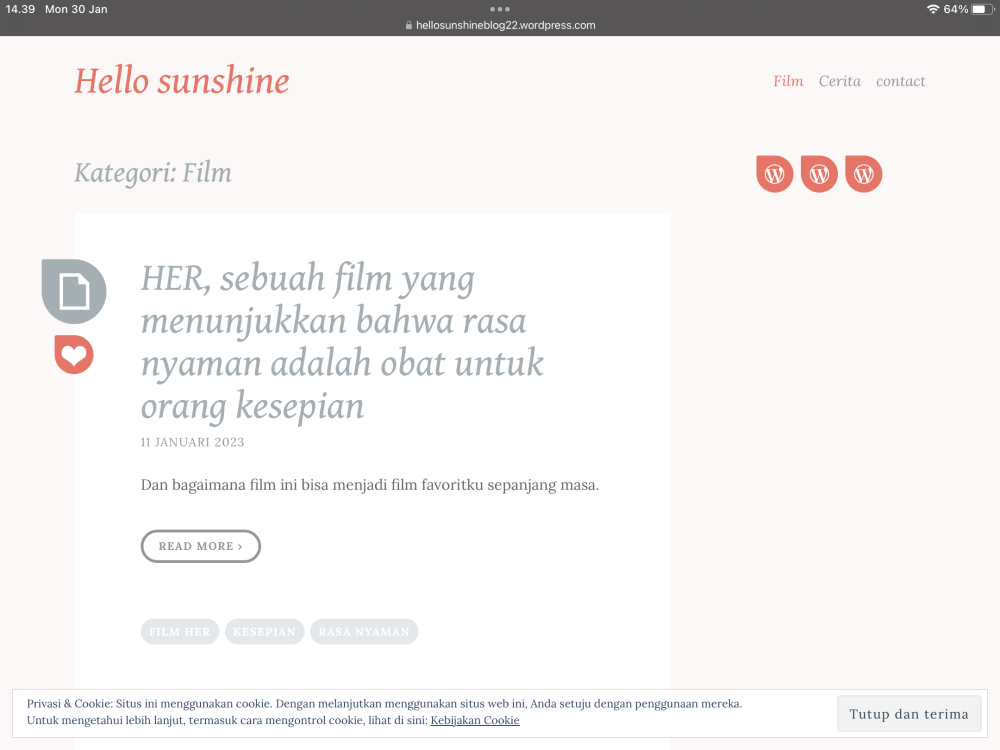The height and width of the screenshot is (750, 1000).
Task: Click the 11 JANUARI 2023 post date
Action: point(193,442)
